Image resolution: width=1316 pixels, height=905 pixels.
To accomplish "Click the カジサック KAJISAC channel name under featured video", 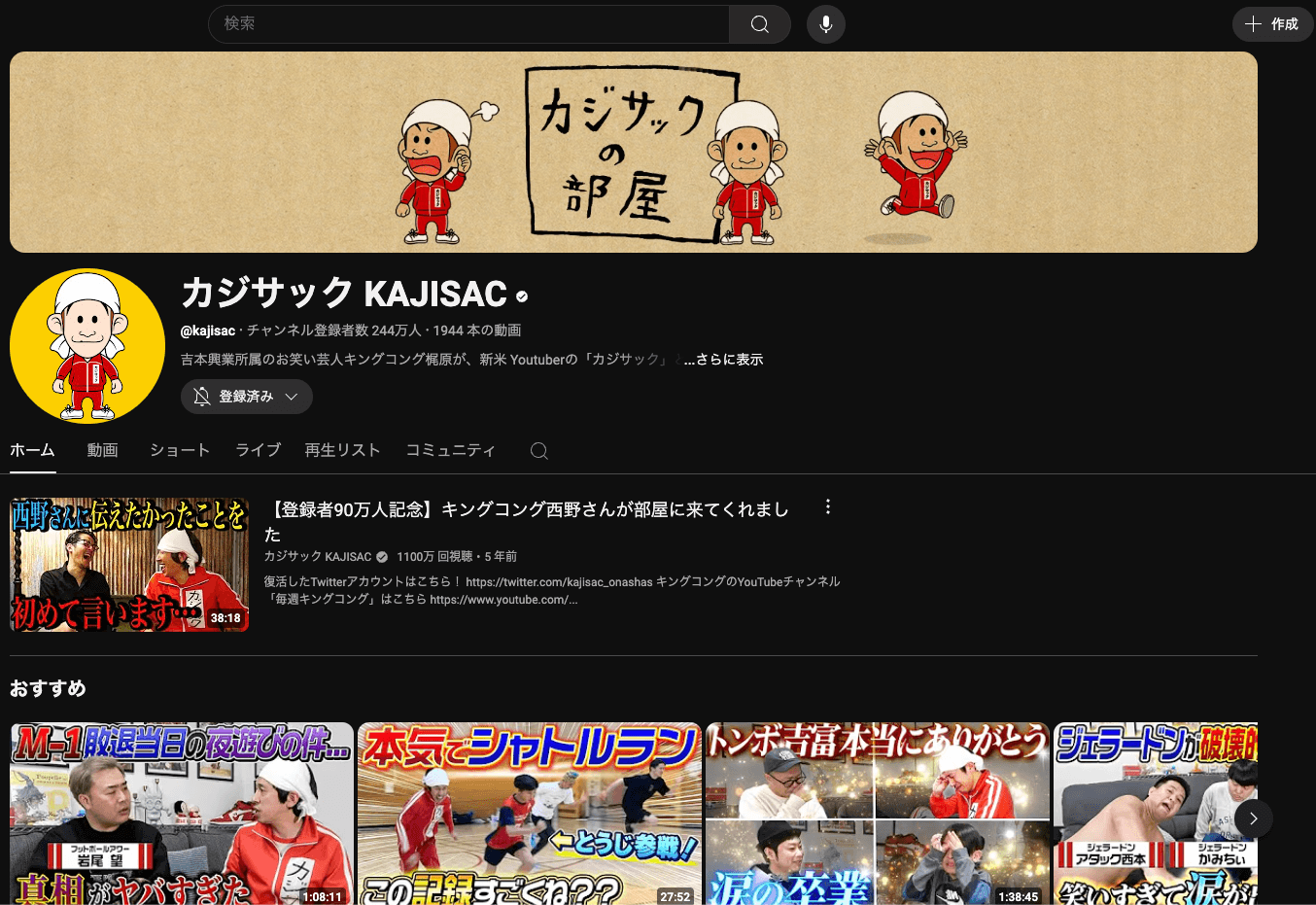I will 318,557.
